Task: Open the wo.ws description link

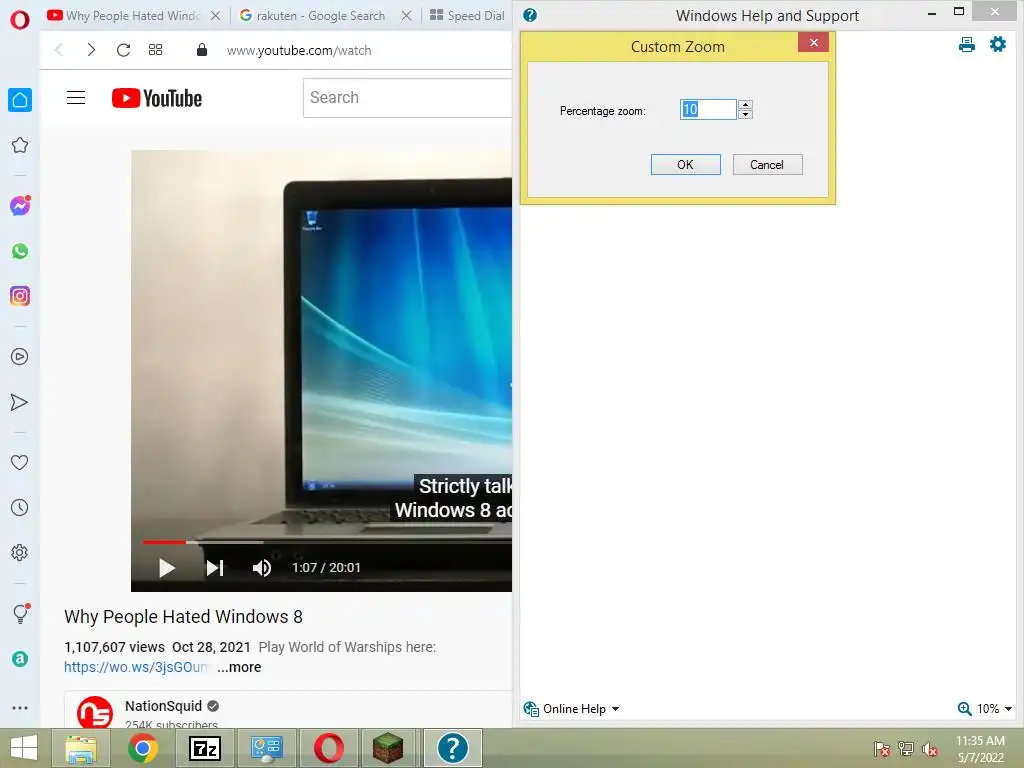Action: click(x=136, y=667)
